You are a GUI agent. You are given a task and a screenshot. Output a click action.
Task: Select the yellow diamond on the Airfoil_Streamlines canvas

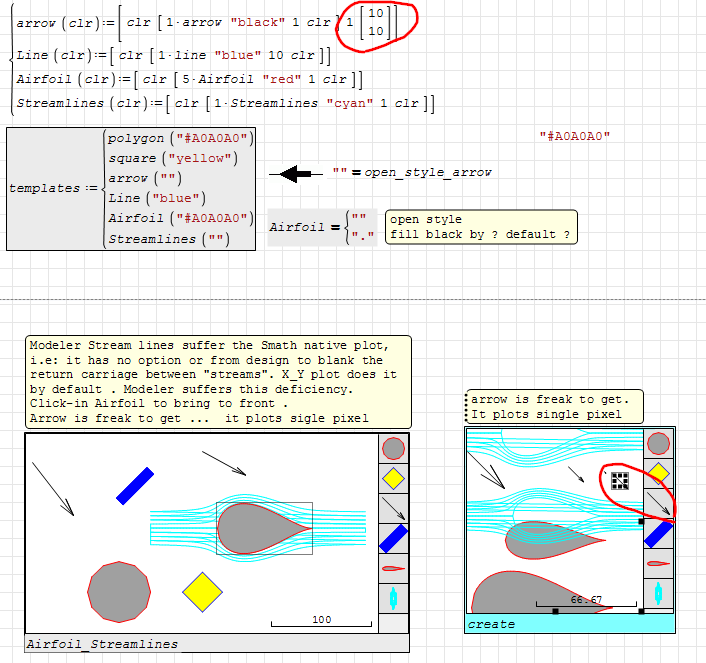click(202, 592)
